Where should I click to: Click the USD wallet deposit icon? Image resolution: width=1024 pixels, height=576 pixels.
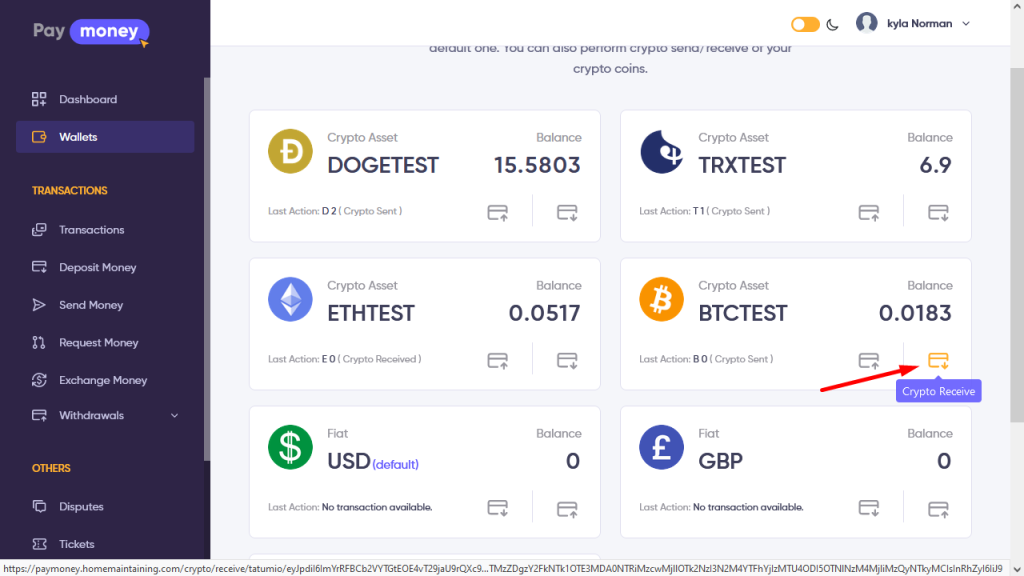(497, 508)
